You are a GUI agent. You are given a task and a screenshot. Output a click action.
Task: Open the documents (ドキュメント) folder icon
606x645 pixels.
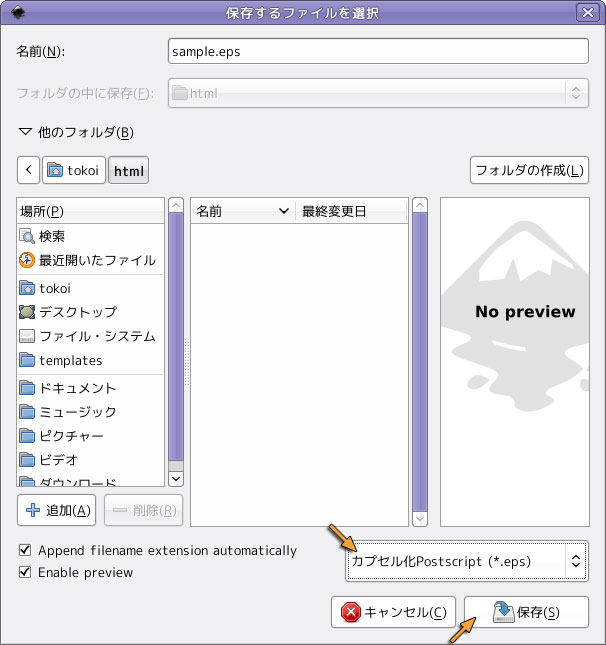(x=27, y=388)
